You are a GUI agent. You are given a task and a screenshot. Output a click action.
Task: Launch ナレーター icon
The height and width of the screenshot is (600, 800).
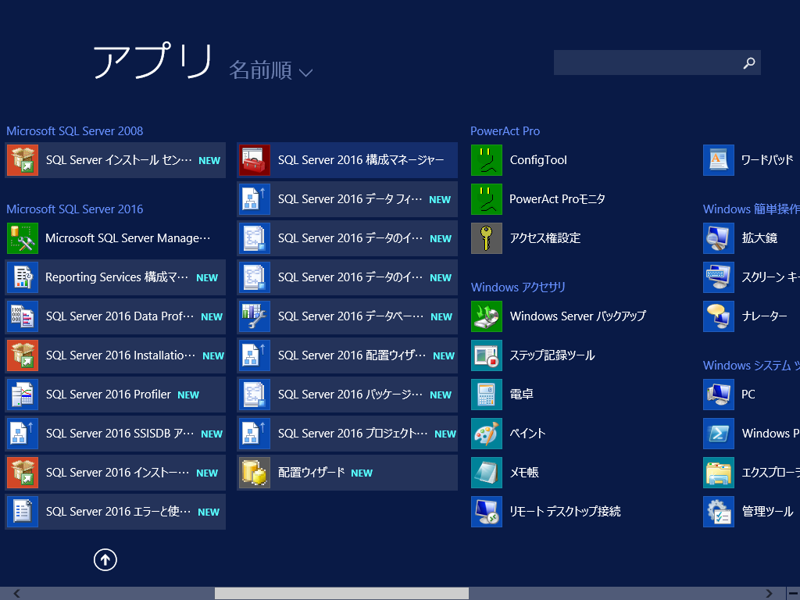click(719, 316)
